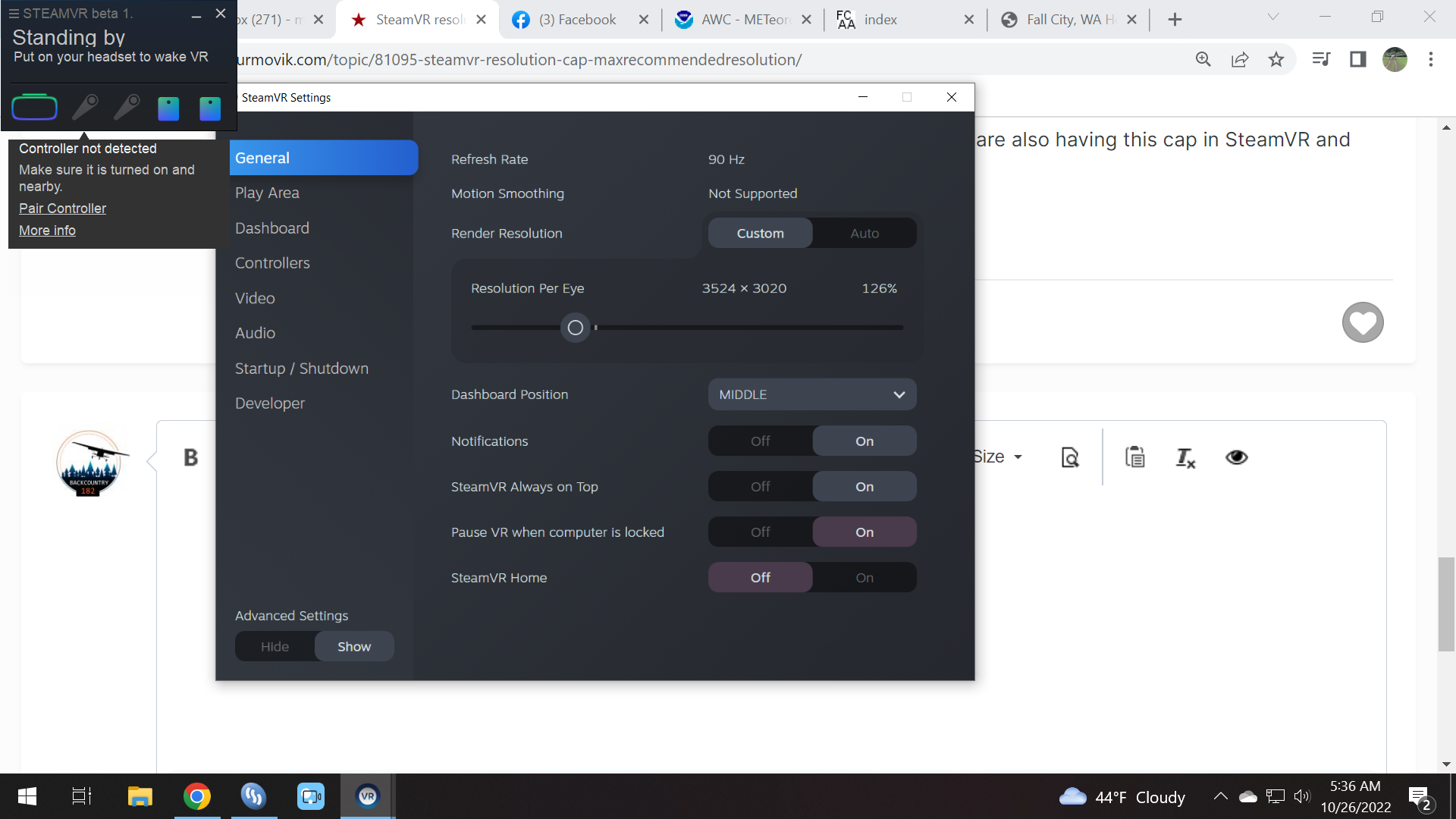This screenshot has height=819, width=1456.
Task: Click the Chrome share page icon
Action: (1240, 59)
